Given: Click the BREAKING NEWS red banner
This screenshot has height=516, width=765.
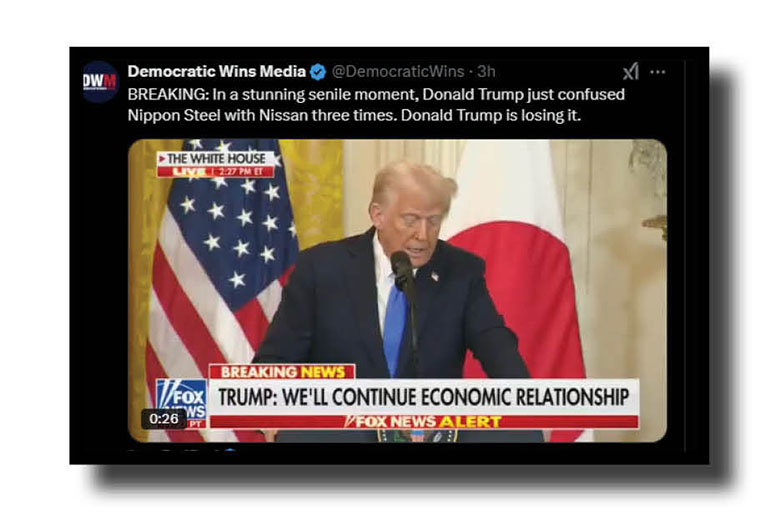Looking at the screenshot, I should [282, 372].
